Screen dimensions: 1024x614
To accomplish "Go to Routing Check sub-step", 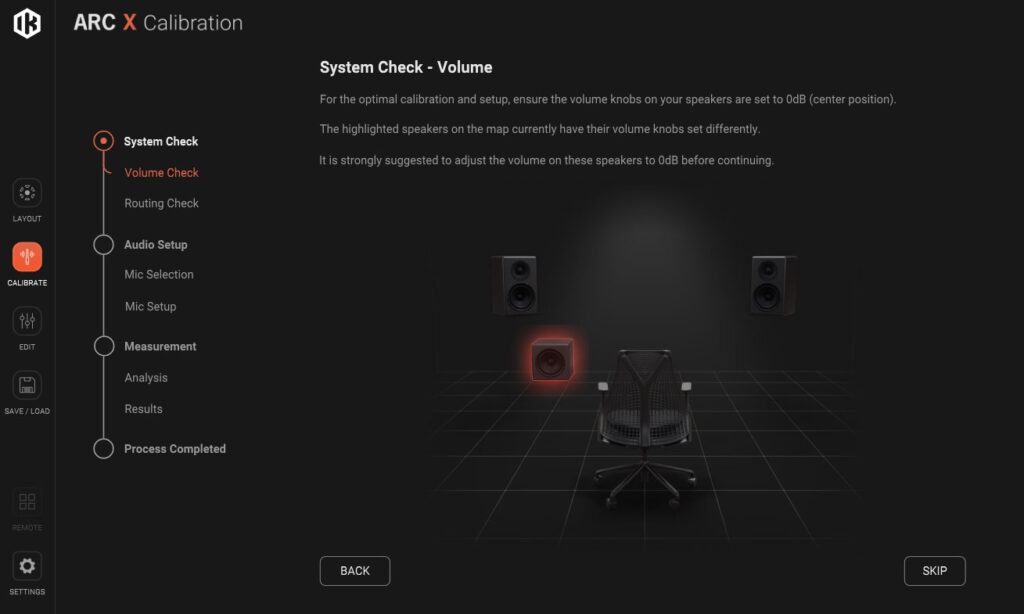I will coord(161,203).
